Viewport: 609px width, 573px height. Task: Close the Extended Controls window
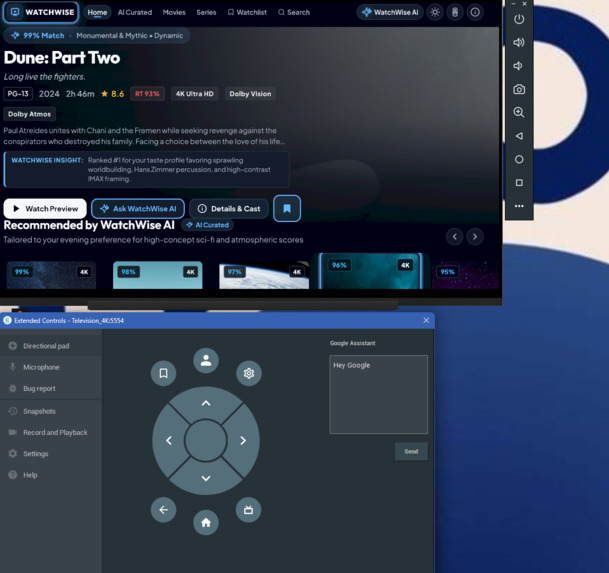pos(426,320)
